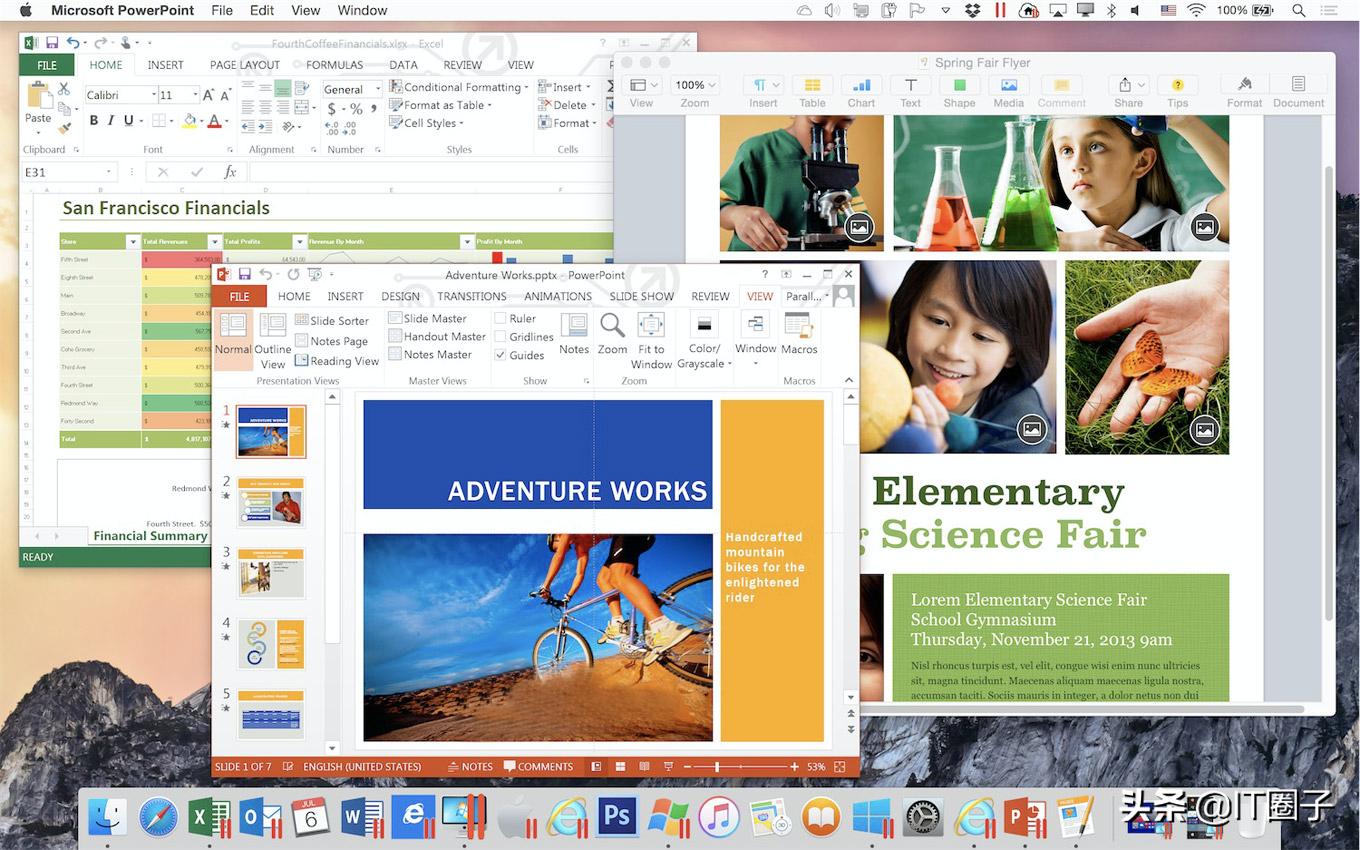This screenshot has width=1360, height=850.
Task: Insert a Table in the Spring Fair Flyer
Action: click(811, 92)
